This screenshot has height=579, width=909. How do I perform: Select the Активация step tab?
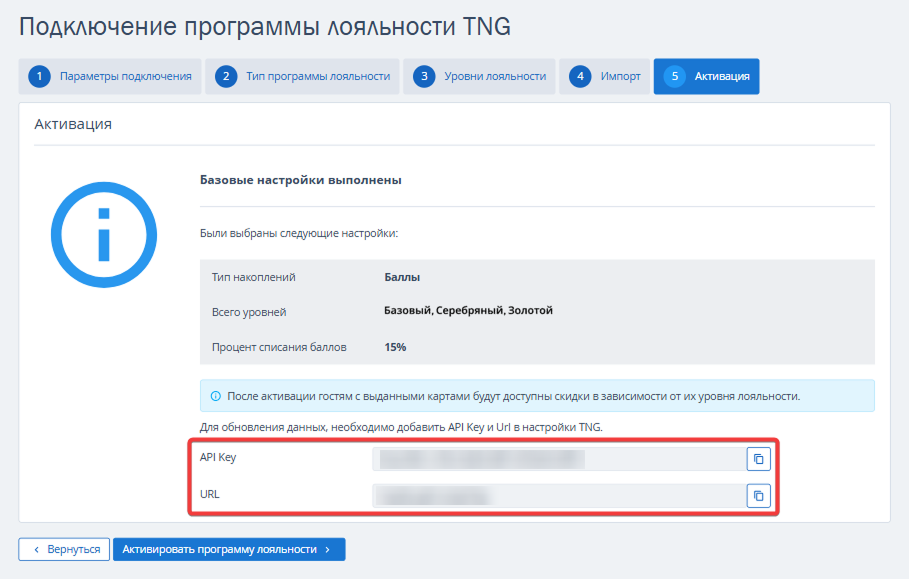click(707, 77)
